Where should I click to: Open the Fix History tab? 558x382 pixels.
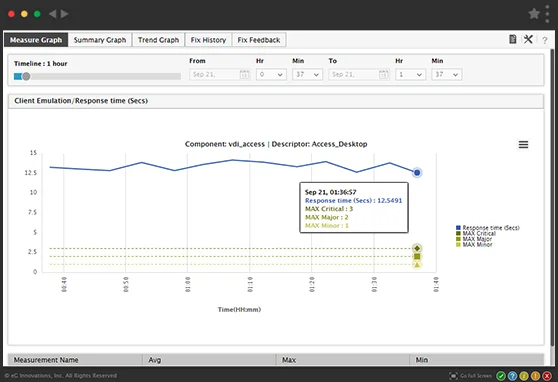(208, 40)
